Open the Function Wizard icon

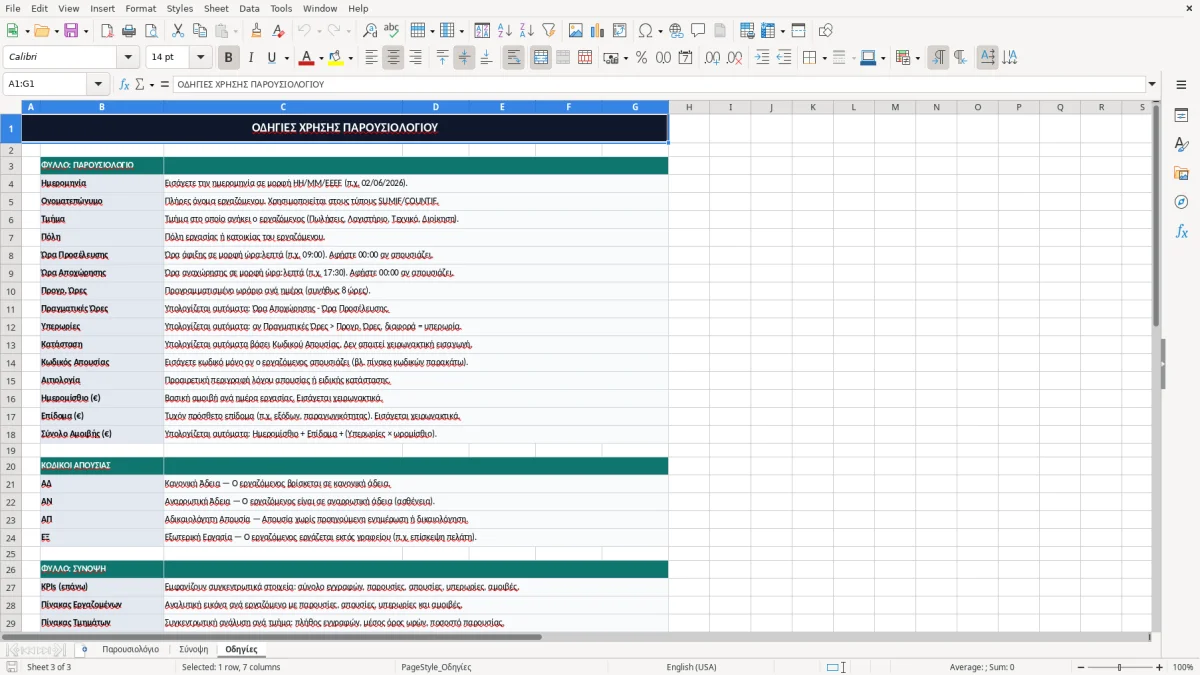(125, 85)
